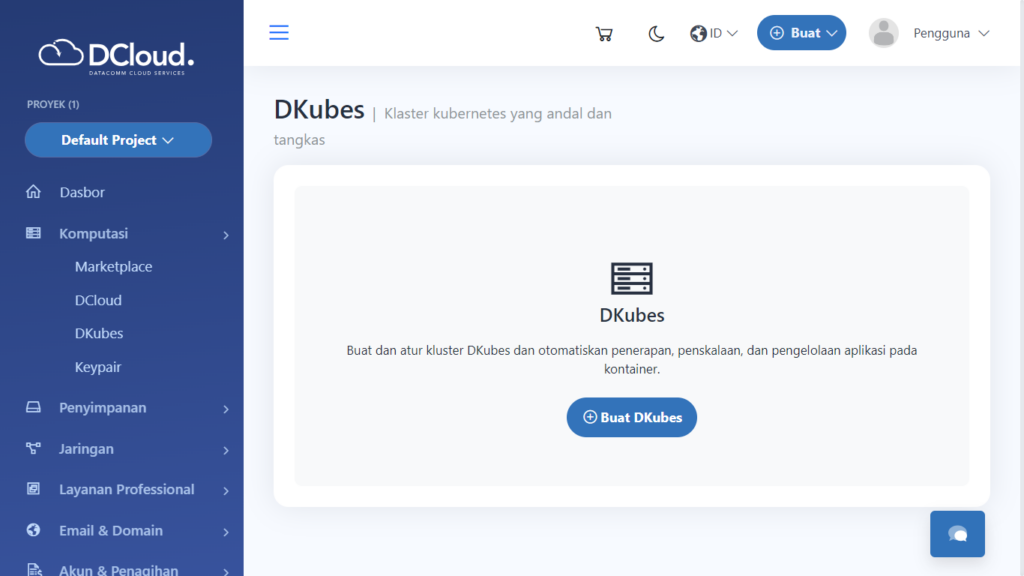Click the 'Klaster kubernetes yang andal' subtitle
Image resolution: width=1024 pixels, height=576 pixels.
[x=443, y=127]
